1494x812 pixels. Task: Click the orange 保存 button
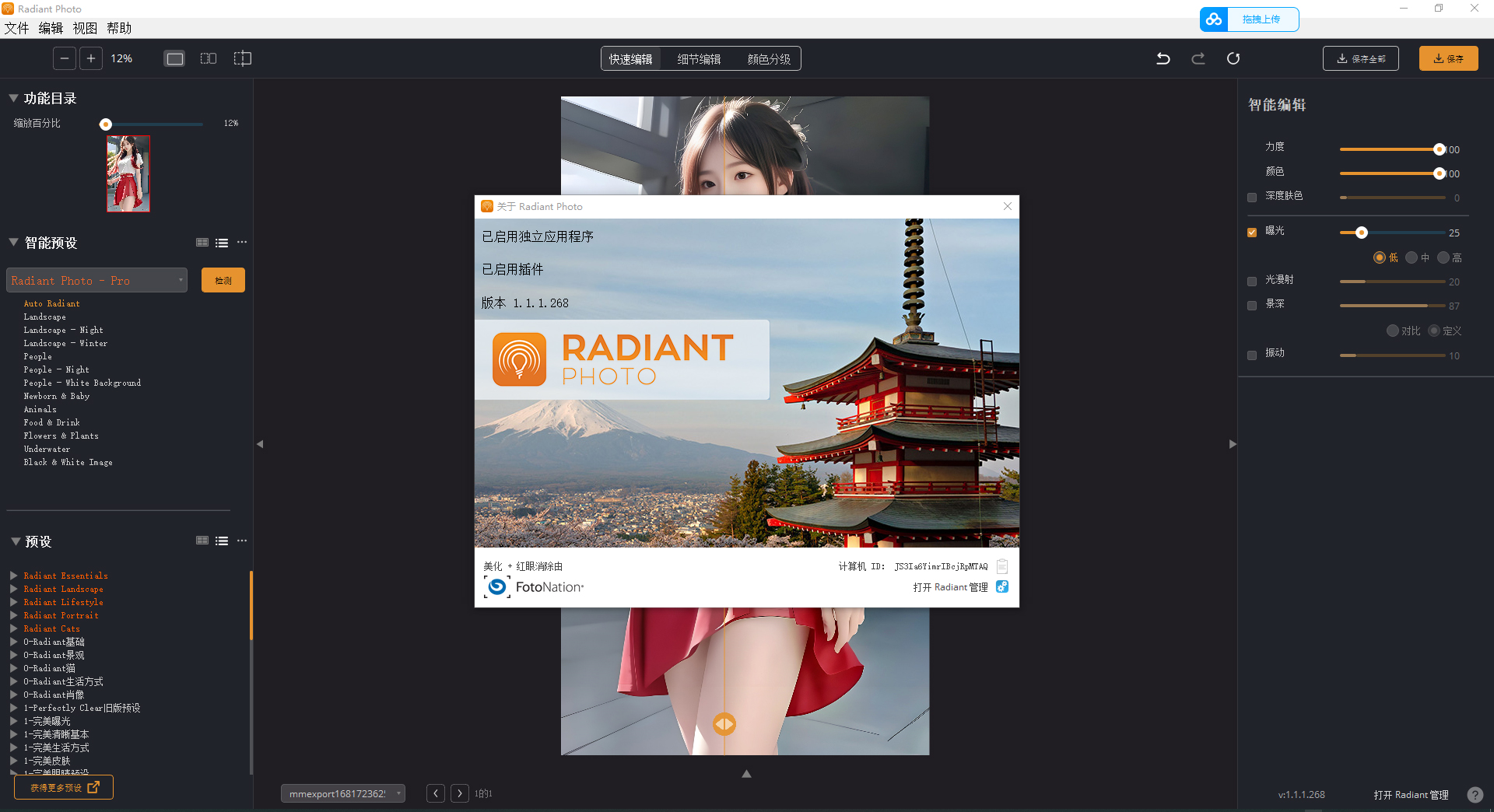tap(1448, 58)
